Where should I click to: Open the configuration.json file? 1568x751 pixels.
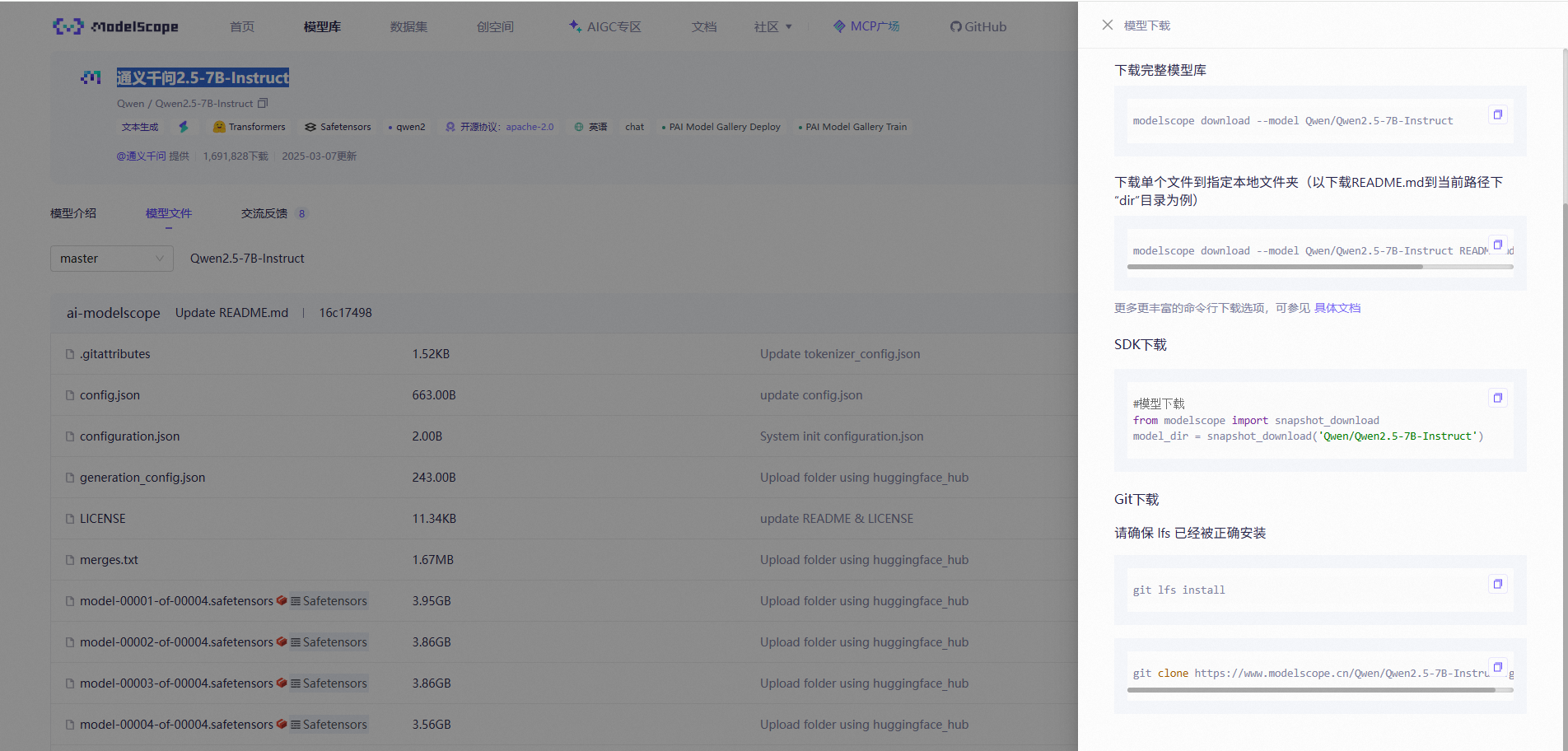(129, 436)
